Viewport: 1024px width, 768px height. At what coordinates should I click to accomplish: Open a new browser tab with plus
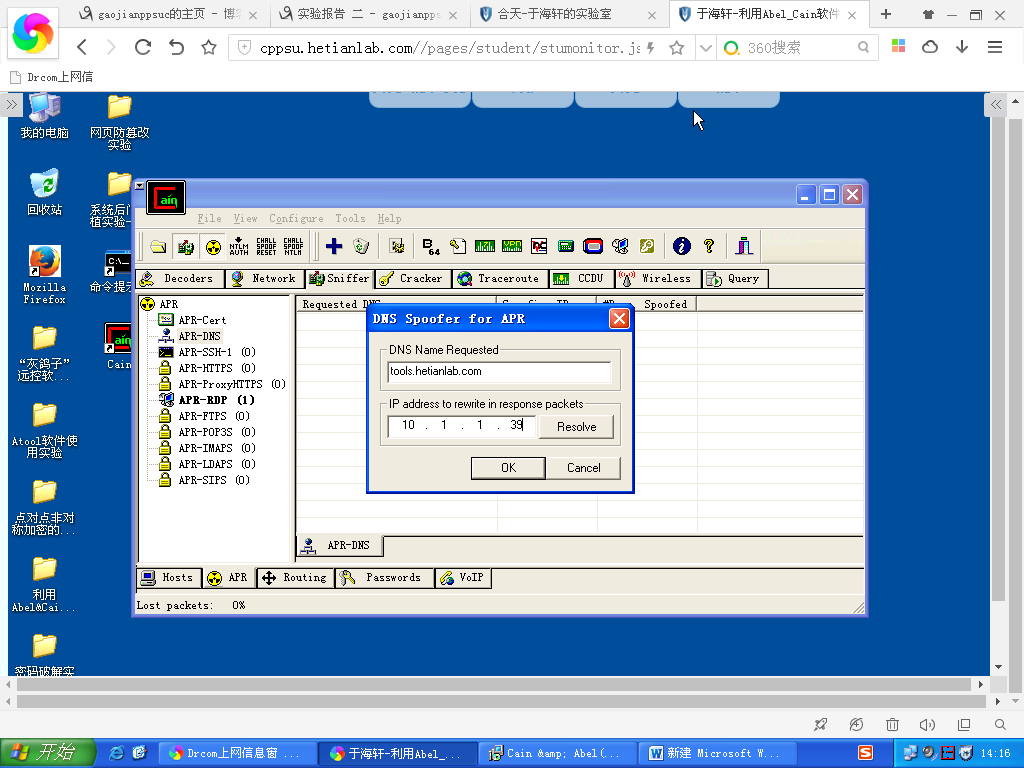click(886, 14)
